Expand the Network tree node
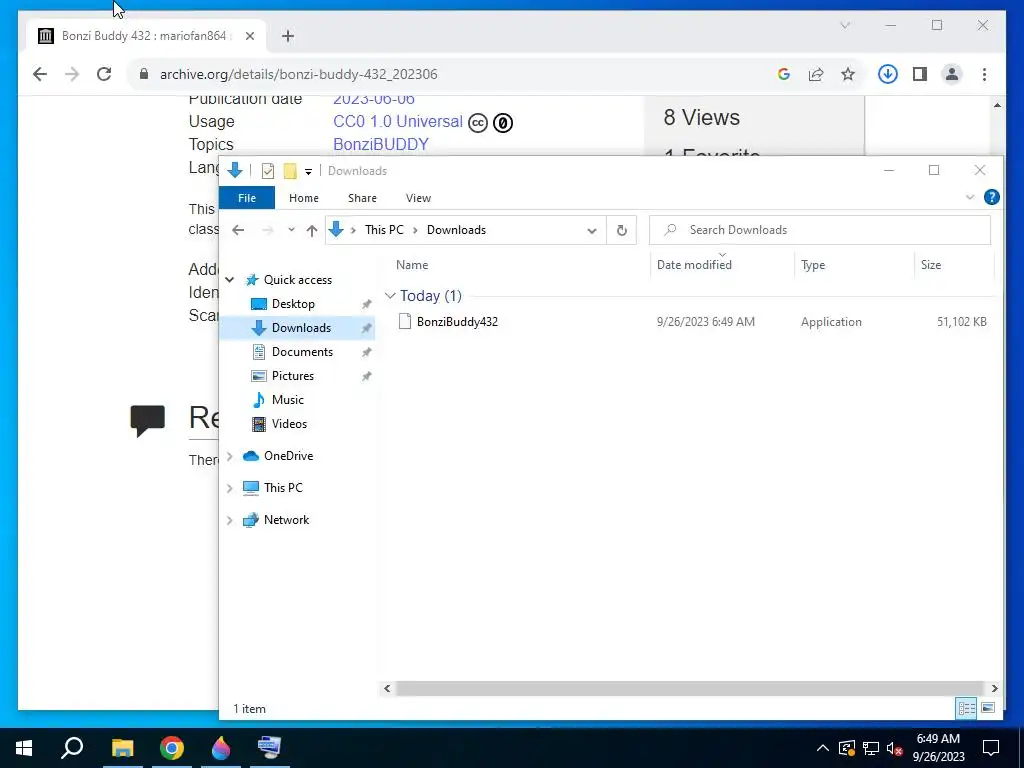The image size is (1024, 768). pos(229,520)
